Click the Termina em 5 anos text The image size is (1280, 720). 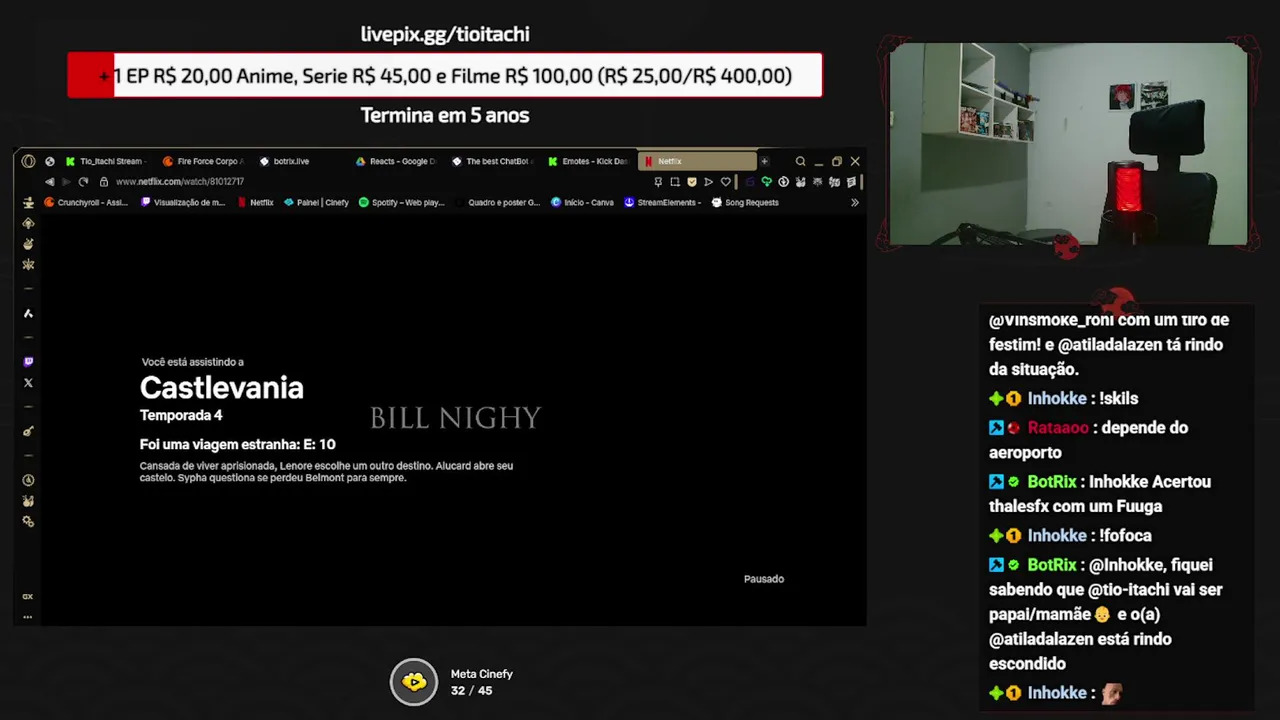click(x=445, y=115)
